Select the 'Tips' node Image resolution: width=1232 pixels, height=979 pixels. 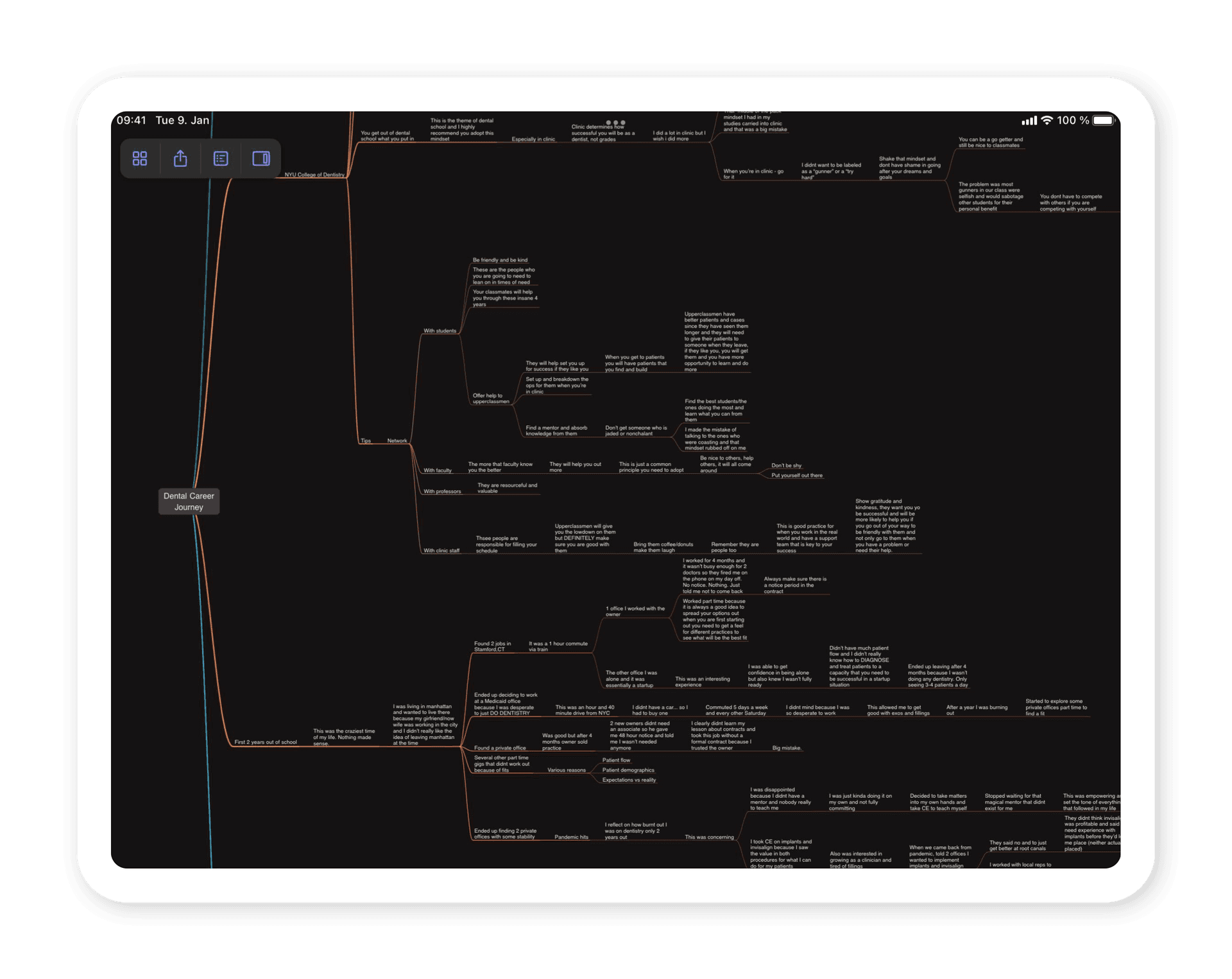(x=366, y=441)
